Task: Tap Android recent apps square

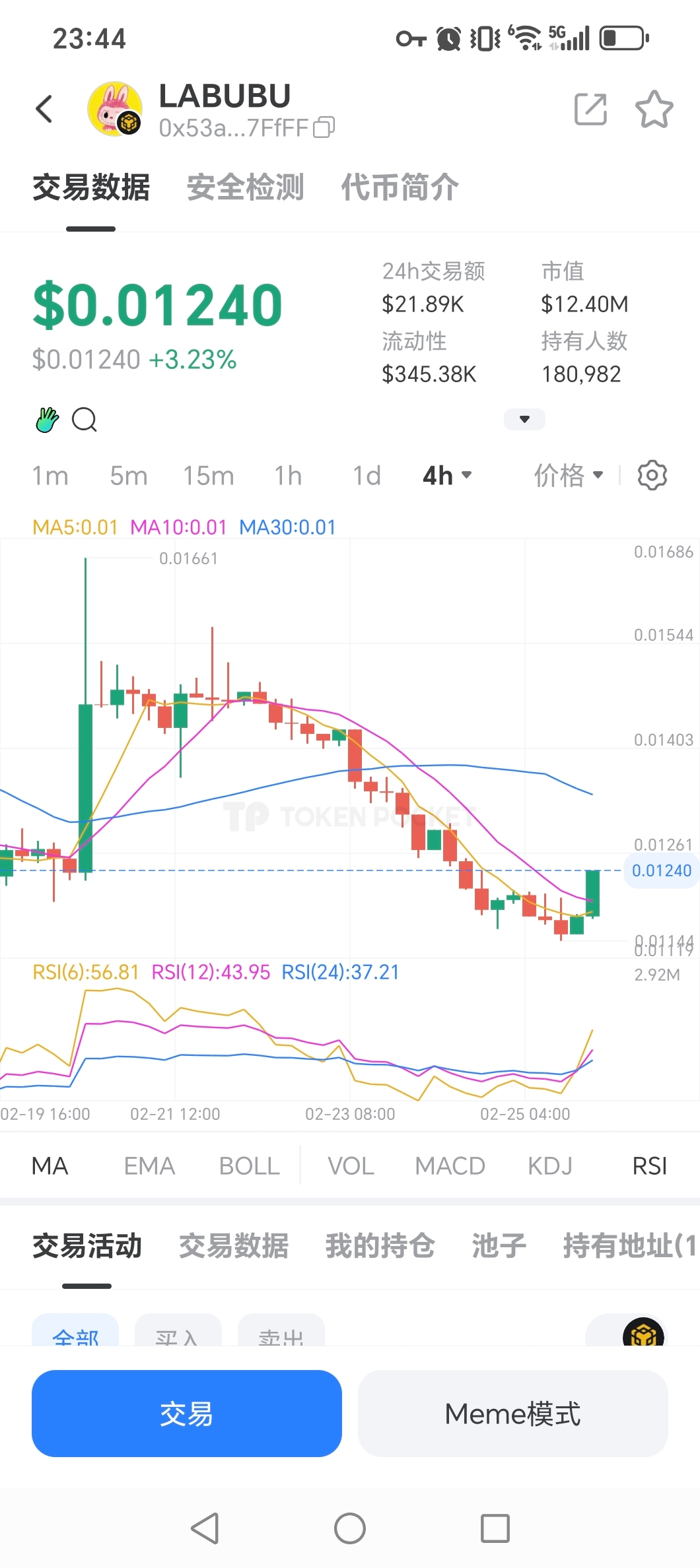Action: pyautogui.click(x=495, y=1528)
